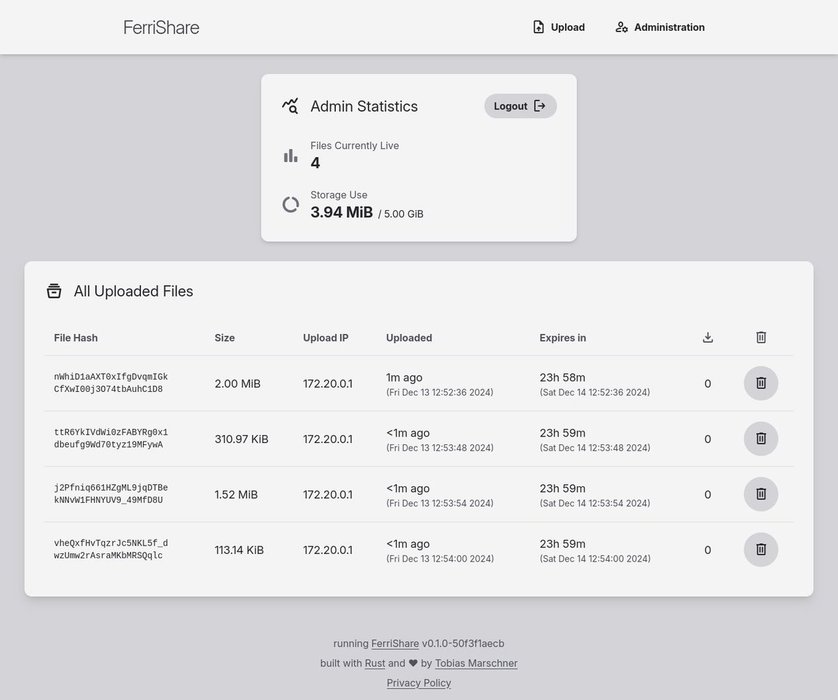Click the All Uploaded Files archive icon

[54, 292]
